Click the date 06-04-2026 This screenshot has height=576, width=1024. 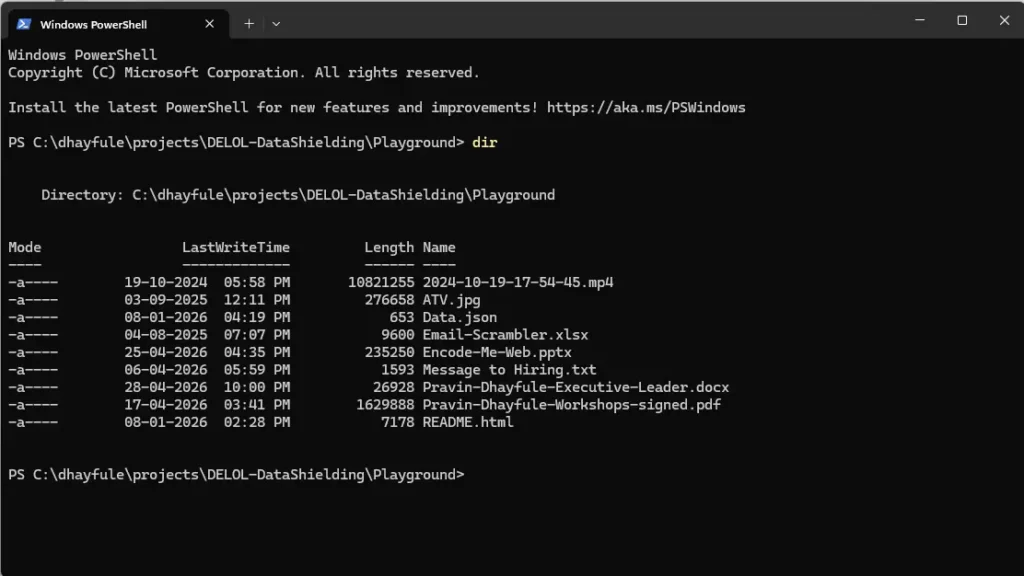(166, 370)
